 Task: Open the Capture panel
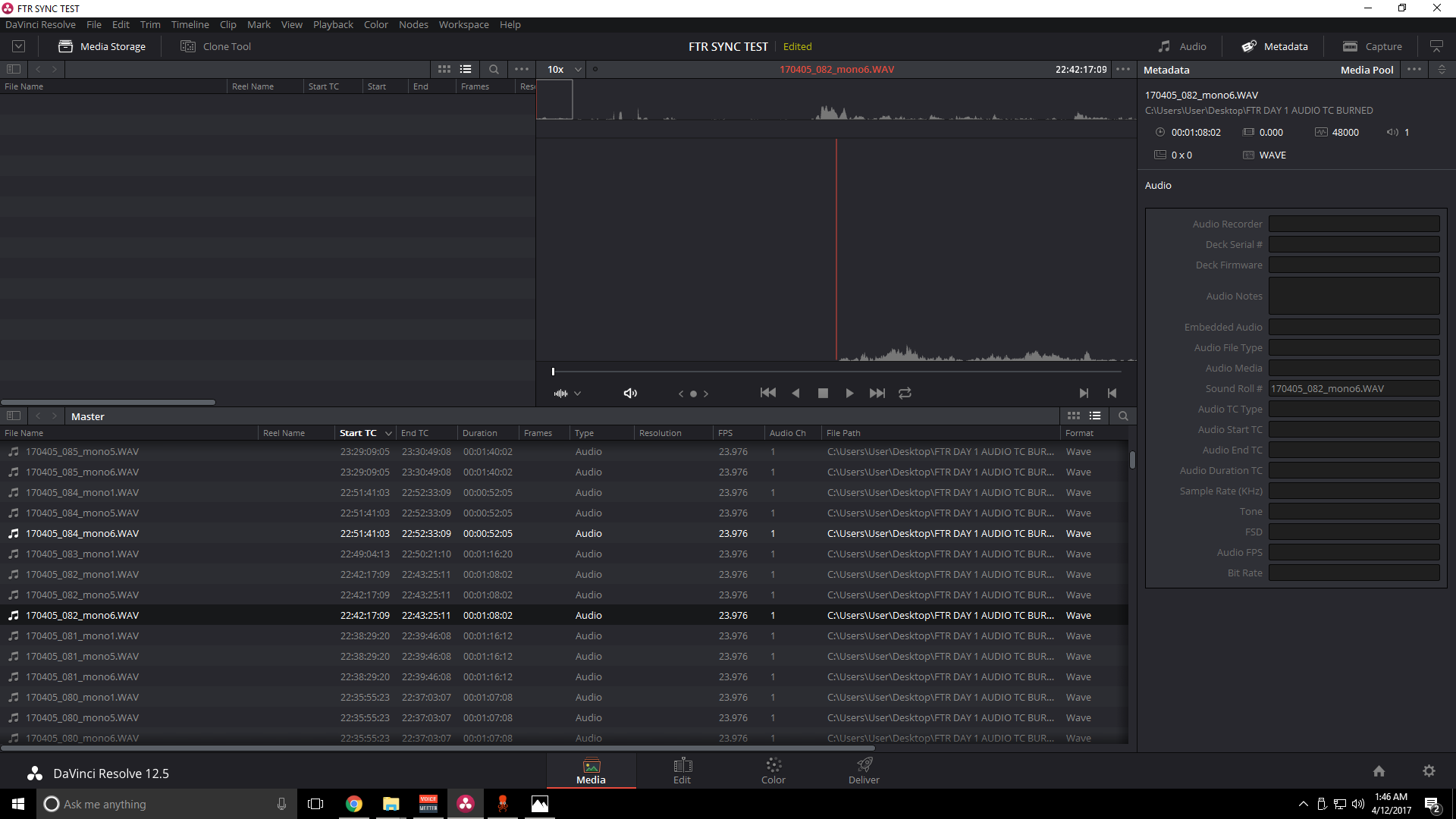pyautogui.click(x=1372, y=46)
